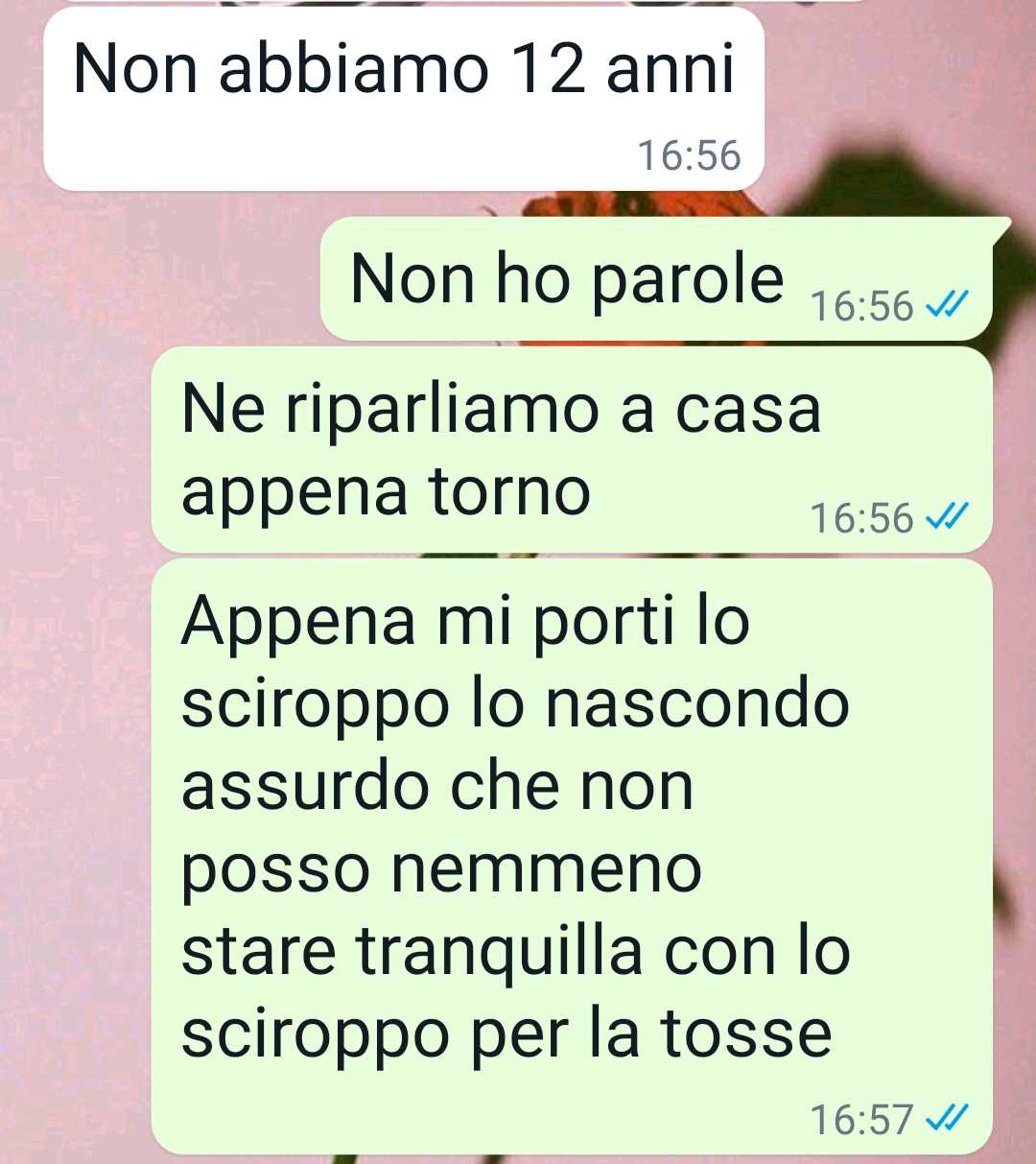Tap the words "appena torno" in the green bubble
This screenshot has width=1036, height=1164.
click(x=386, y=493)
